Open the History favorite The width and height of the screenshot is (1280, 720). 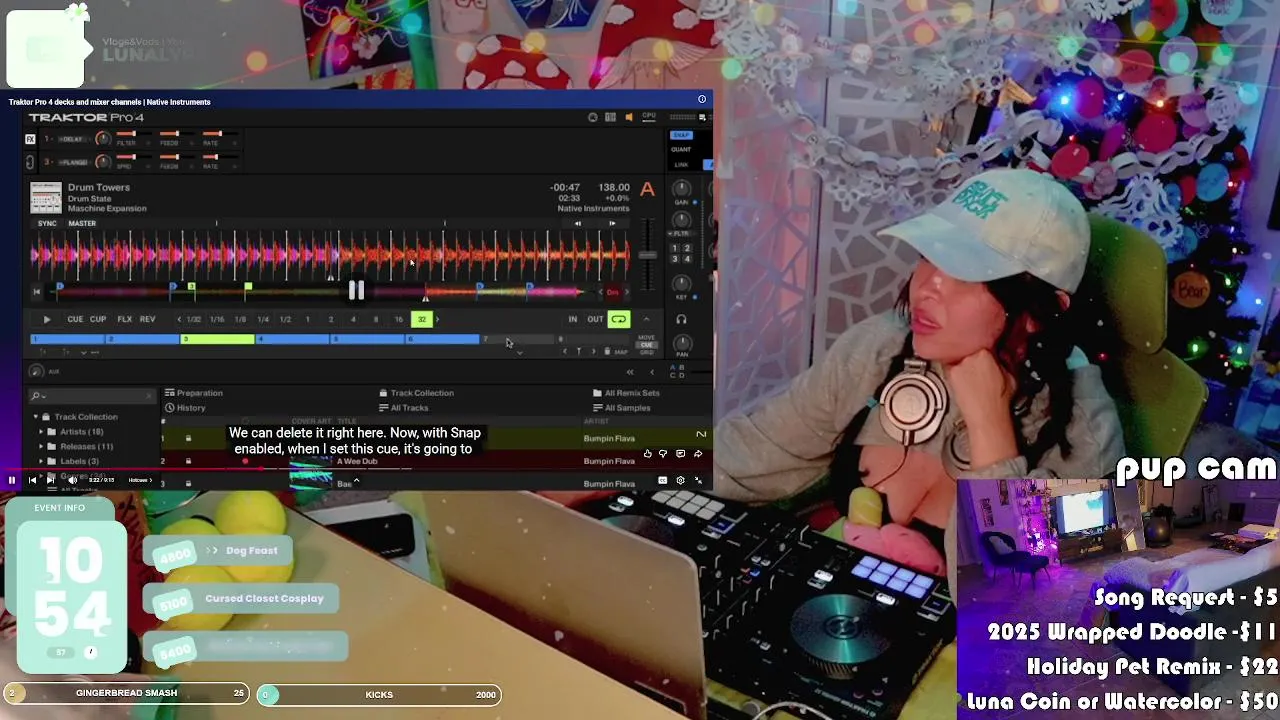185,408
